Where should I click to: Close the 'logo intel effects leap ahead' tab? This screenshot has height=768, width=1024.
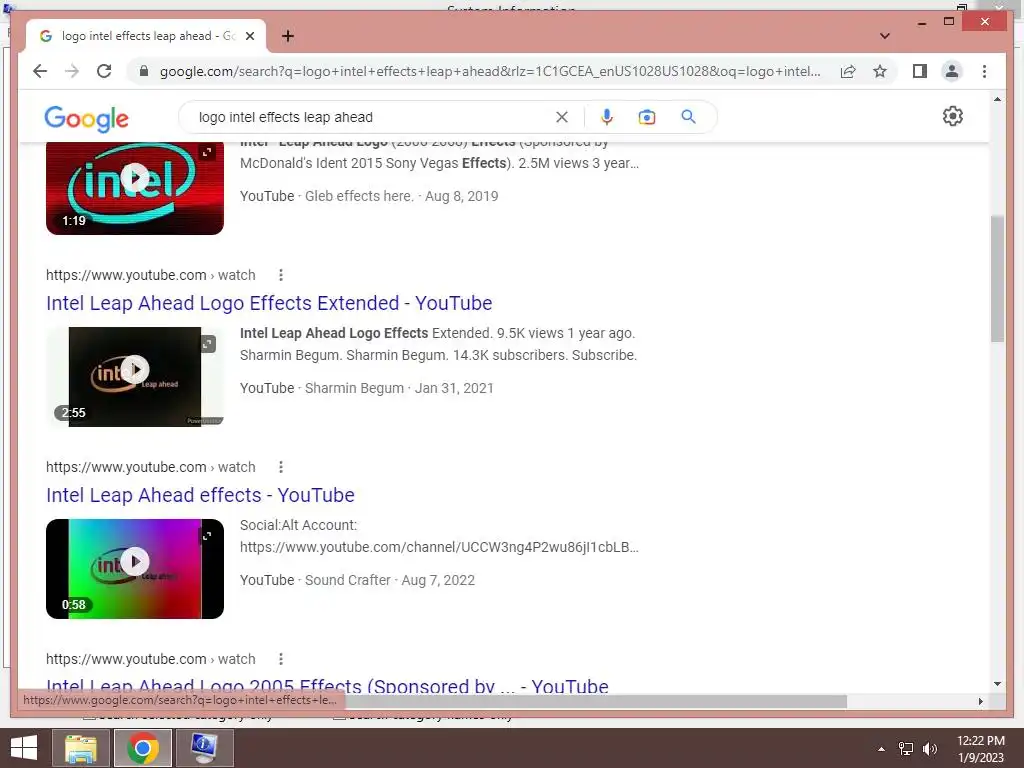(249, 36)
